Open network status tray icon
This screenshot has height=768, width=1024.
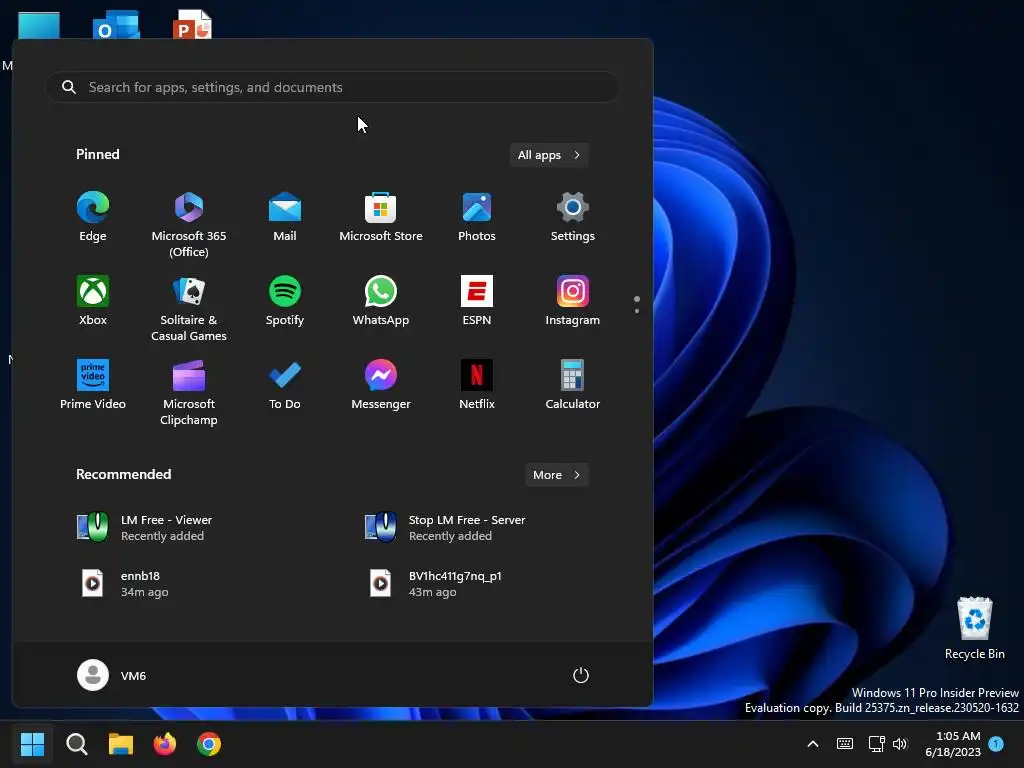[876, 744]
